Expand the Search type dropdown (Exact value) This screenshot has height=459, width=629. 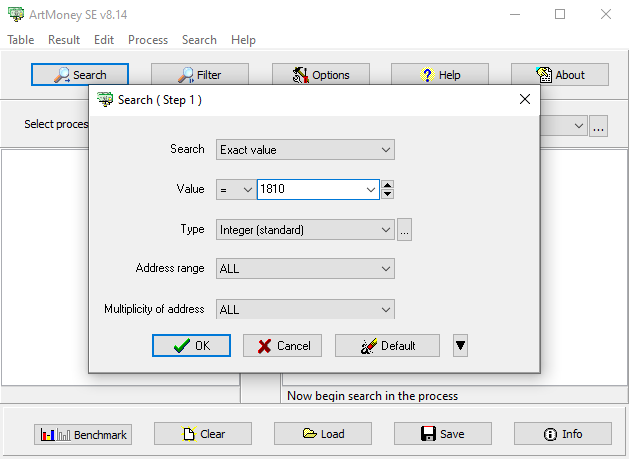pos(305,150)
